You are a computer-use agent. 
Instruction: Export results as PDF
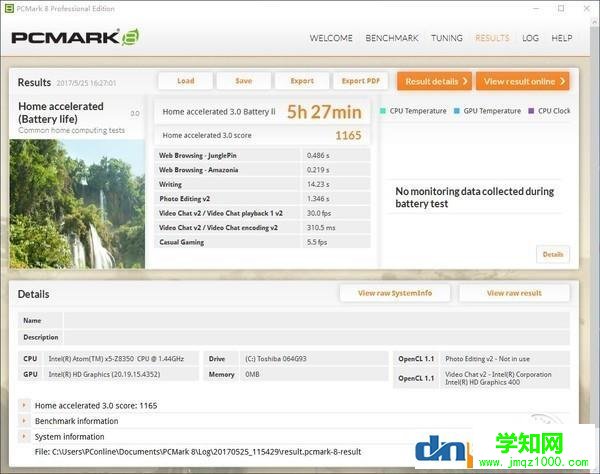360,81
